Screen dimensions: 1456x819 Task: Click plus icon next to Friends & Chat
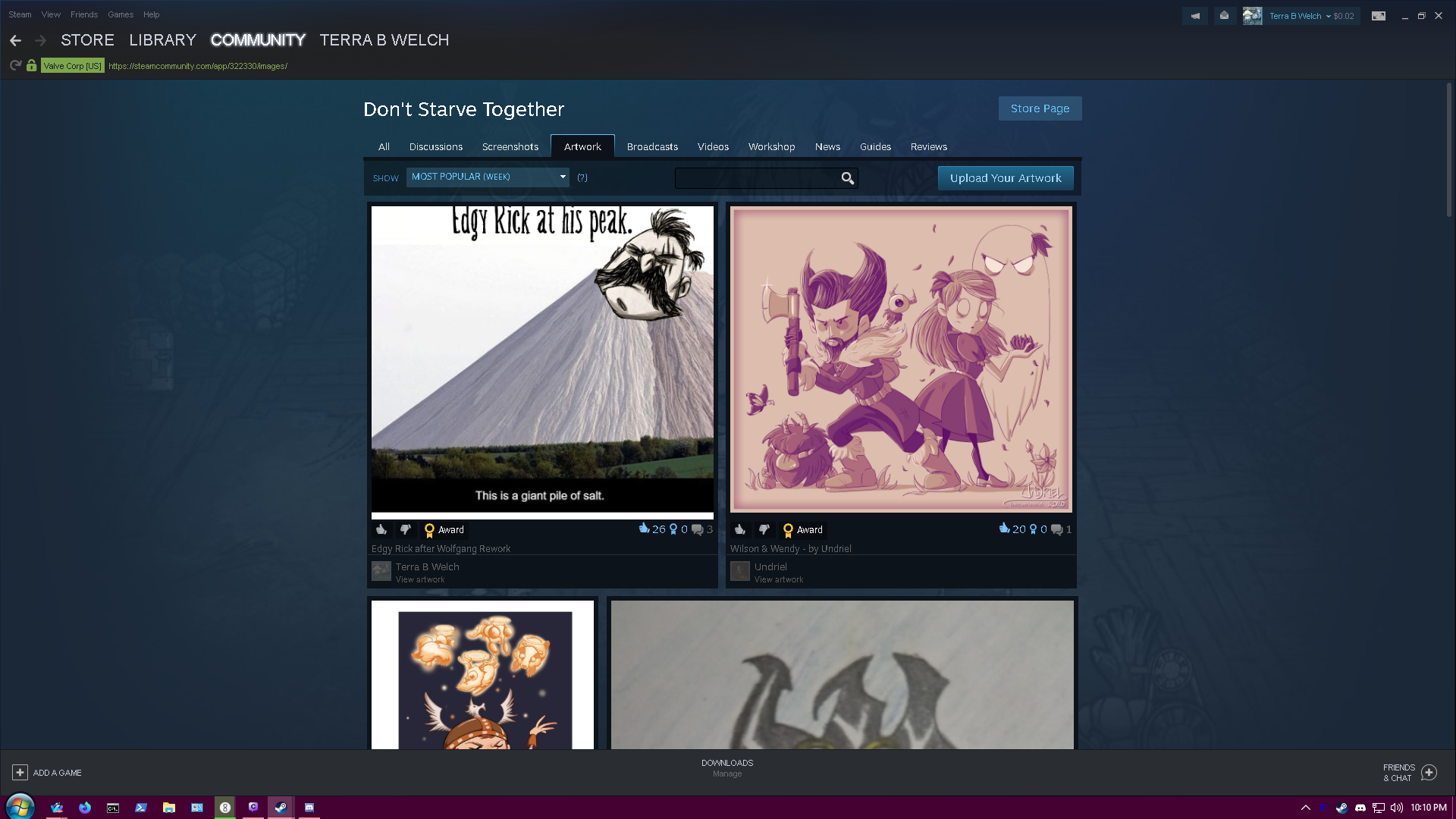tap(1429, 773)
